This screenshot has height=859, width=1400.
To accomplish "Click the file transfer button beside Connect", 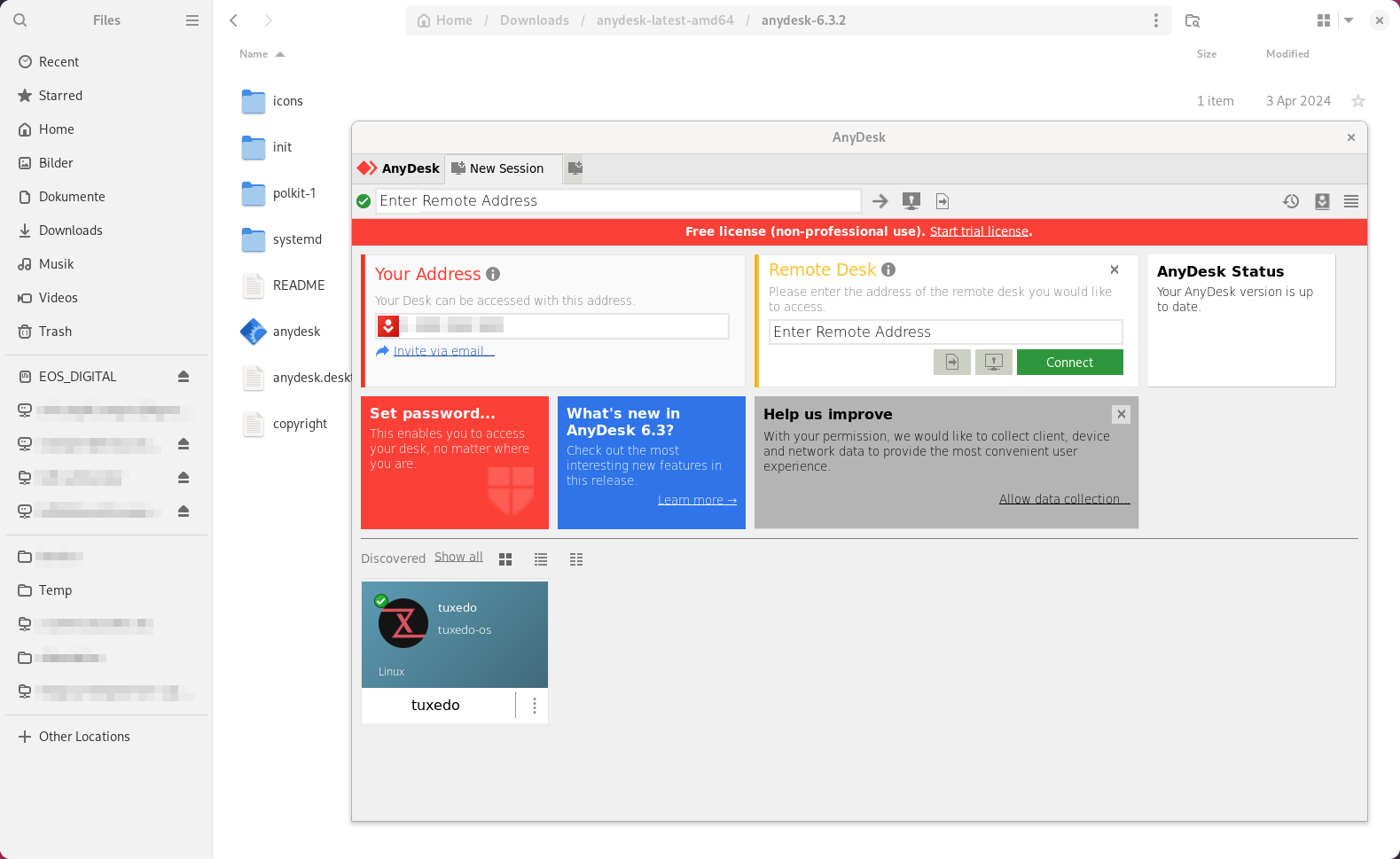I will coord(951,362).
